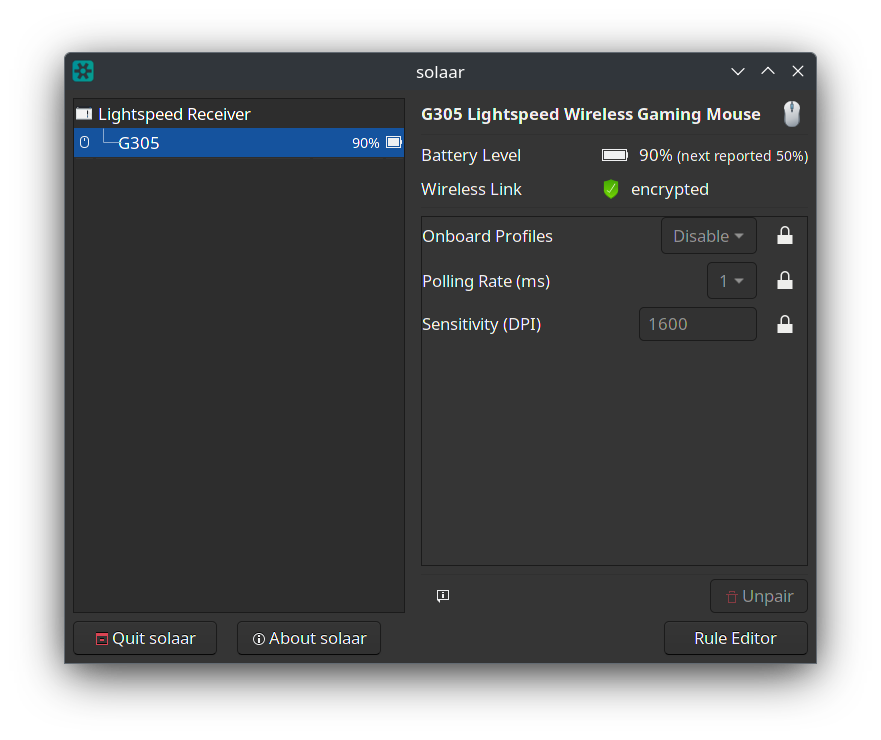Click the About solaar button
The height and width of the screenshot is (740, 881).
[x=308, y=637]
